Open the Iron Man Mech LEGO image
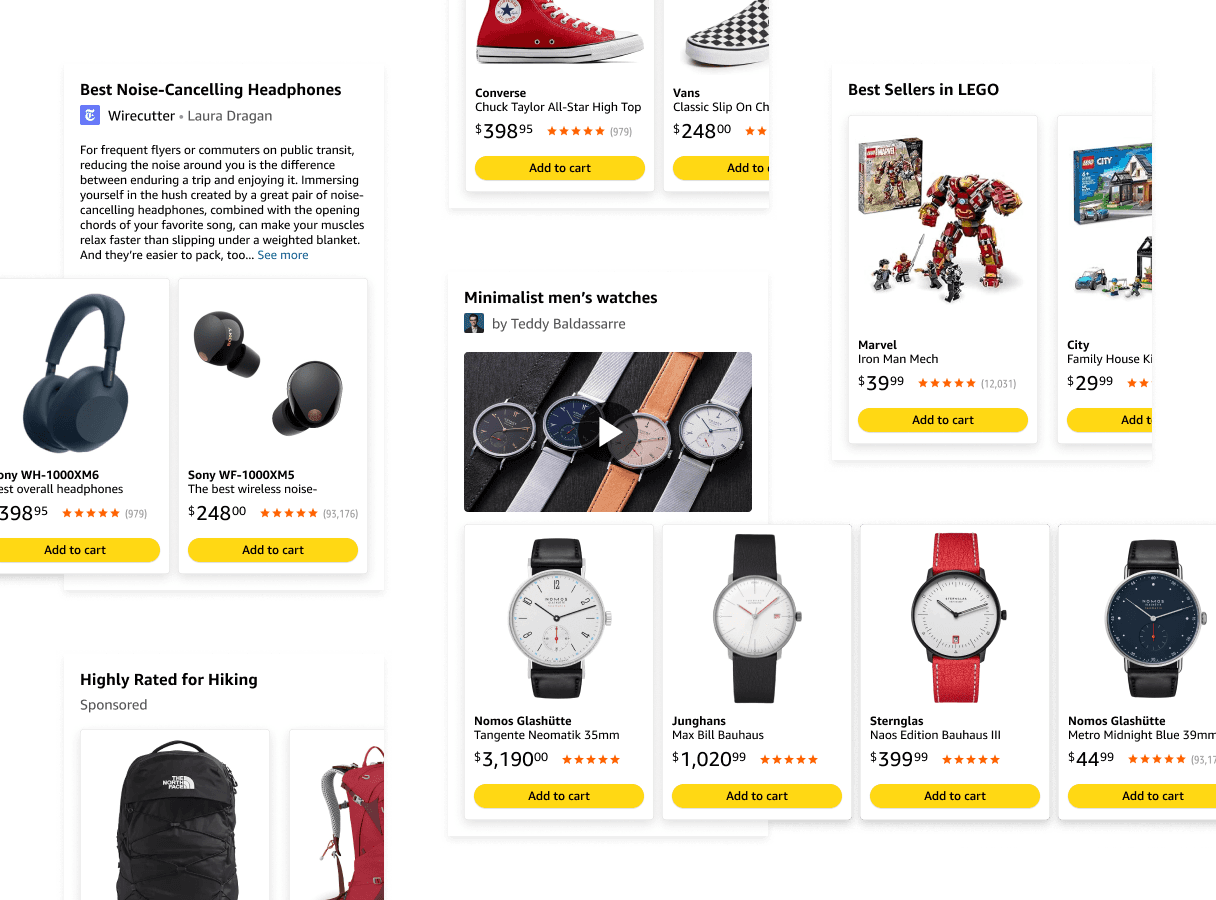Image resolution: width=1216 pixels, height=900 pixels. tap(943, 222)
